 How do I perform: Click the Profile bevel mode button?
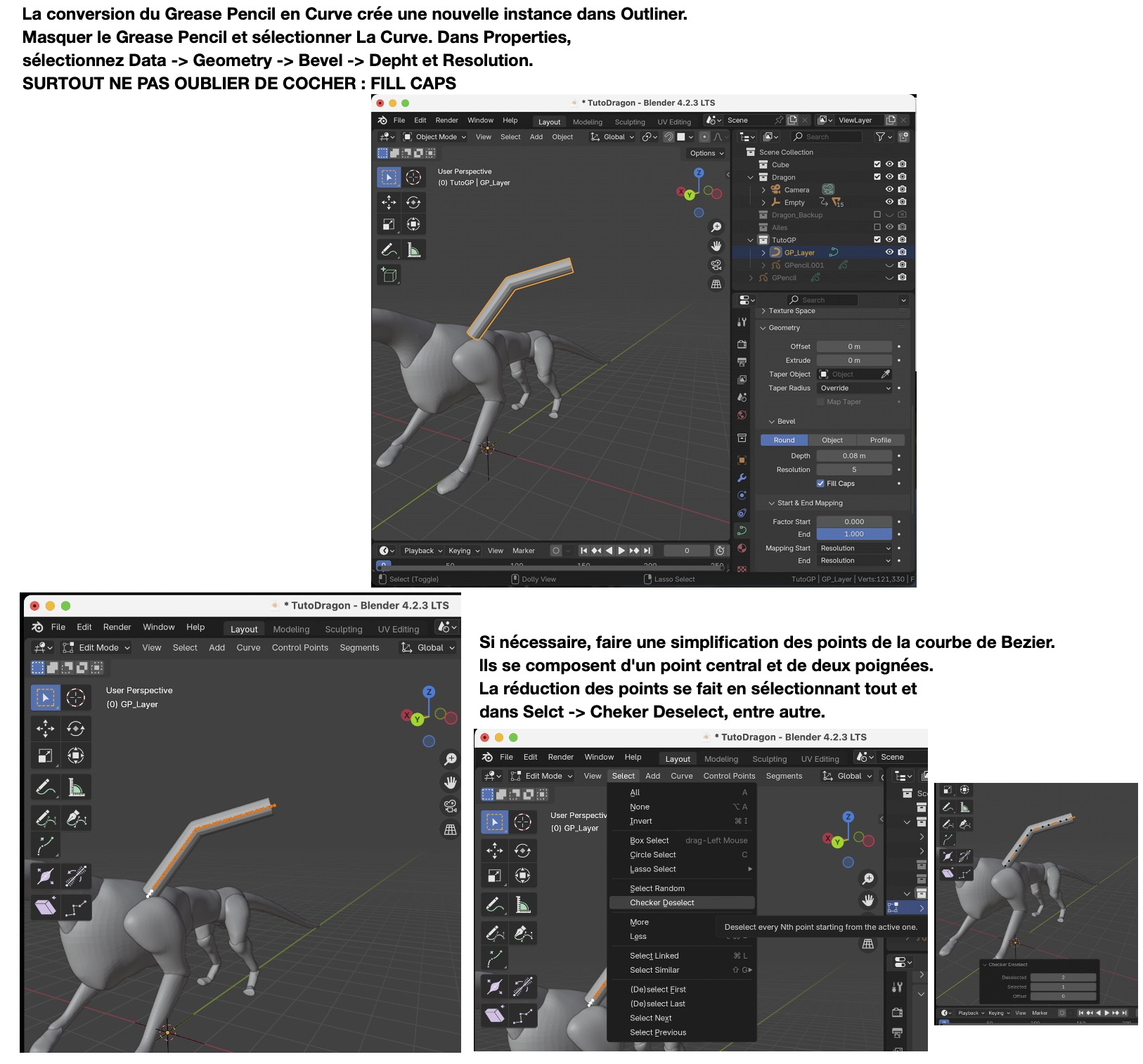coord(880,440)
